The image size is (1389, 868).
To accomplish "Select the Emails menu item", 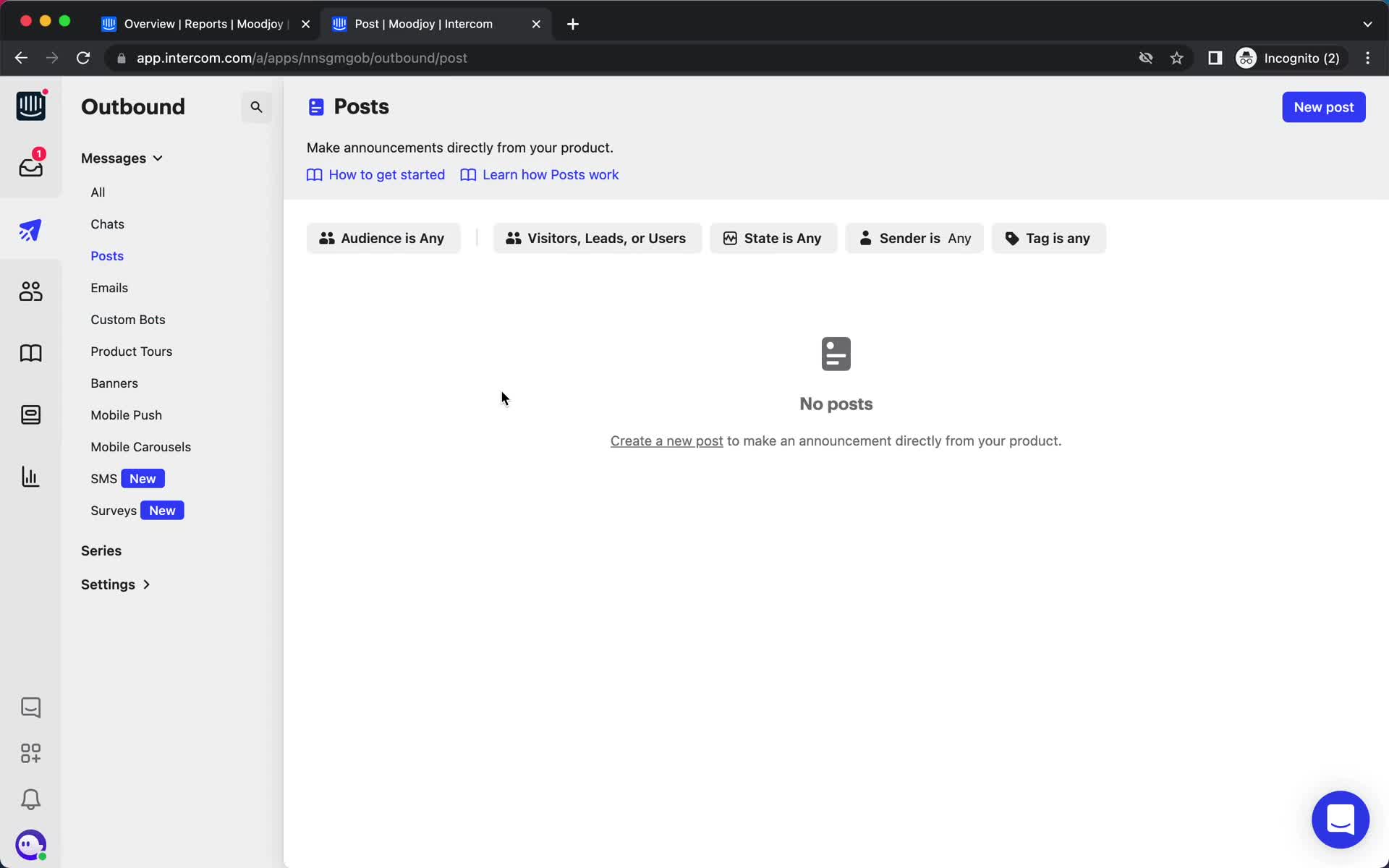I will point(109,287).
